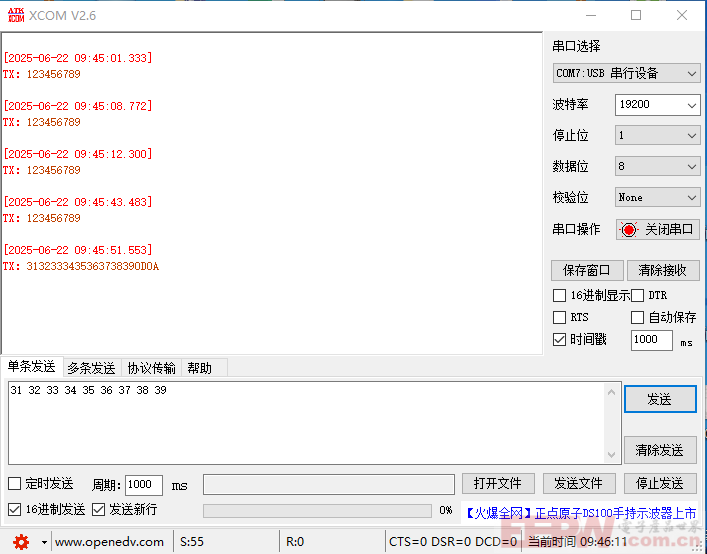707x554 pixels.
Task: Open the 波特率 baud rate 19200 dropdown
Action: coord(657,105)
